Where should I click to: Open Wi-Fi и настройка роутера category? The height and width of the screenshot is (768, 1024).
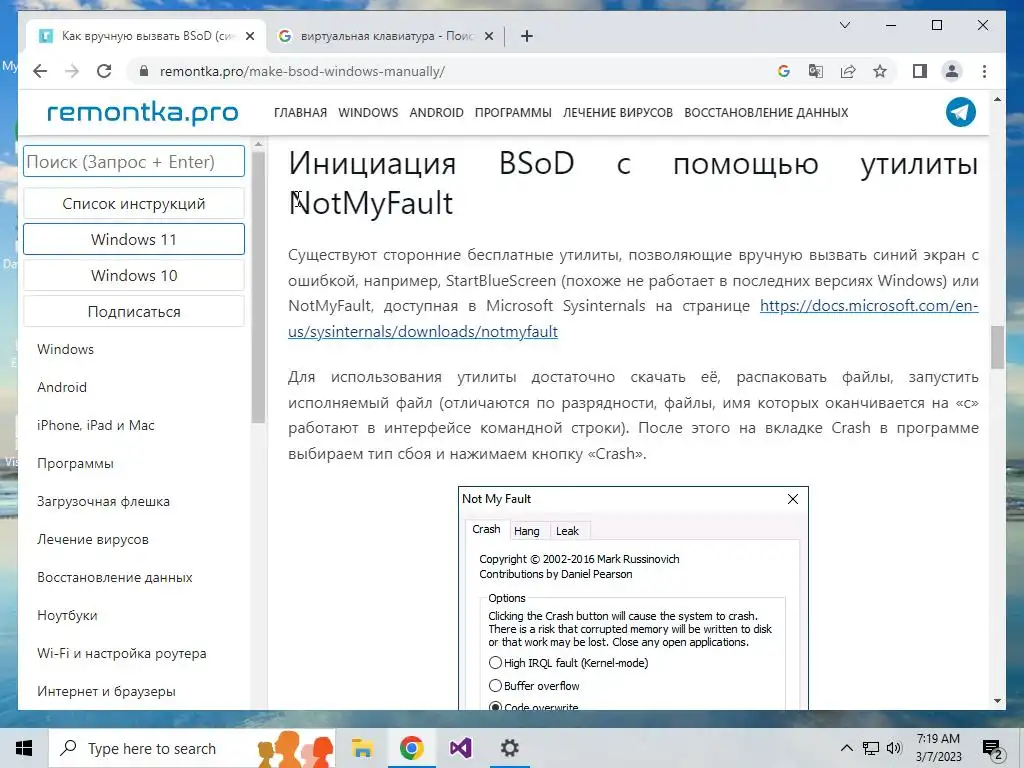tap(121, 653)
